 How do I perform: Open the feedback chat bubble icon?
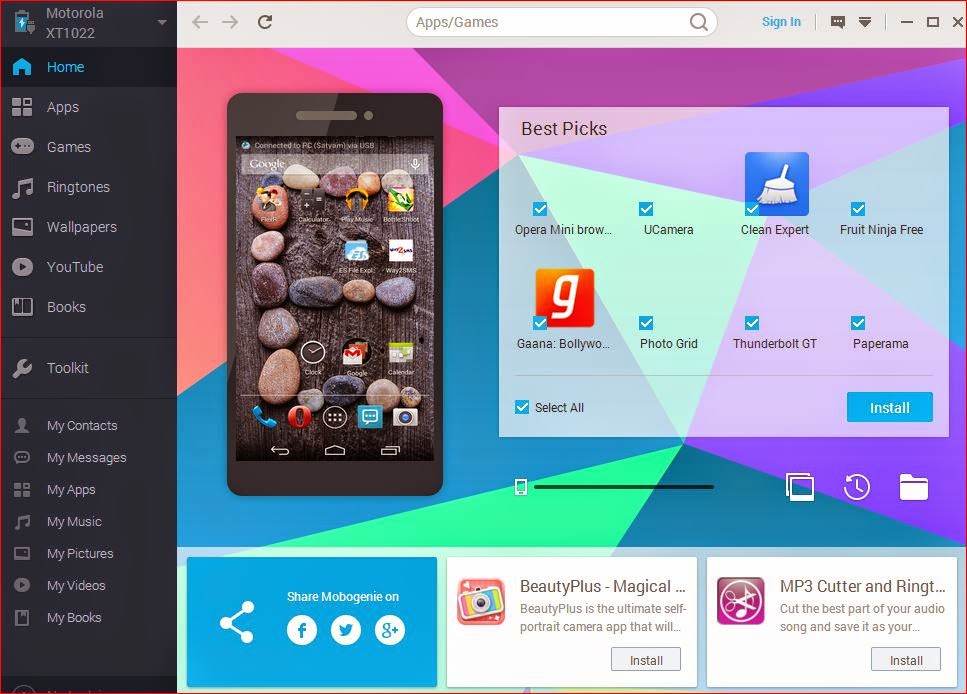(837, 22)
